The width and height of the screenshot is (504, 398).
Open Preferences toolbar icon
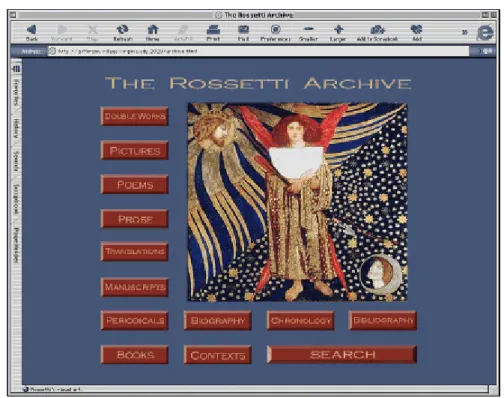point(275,30)
